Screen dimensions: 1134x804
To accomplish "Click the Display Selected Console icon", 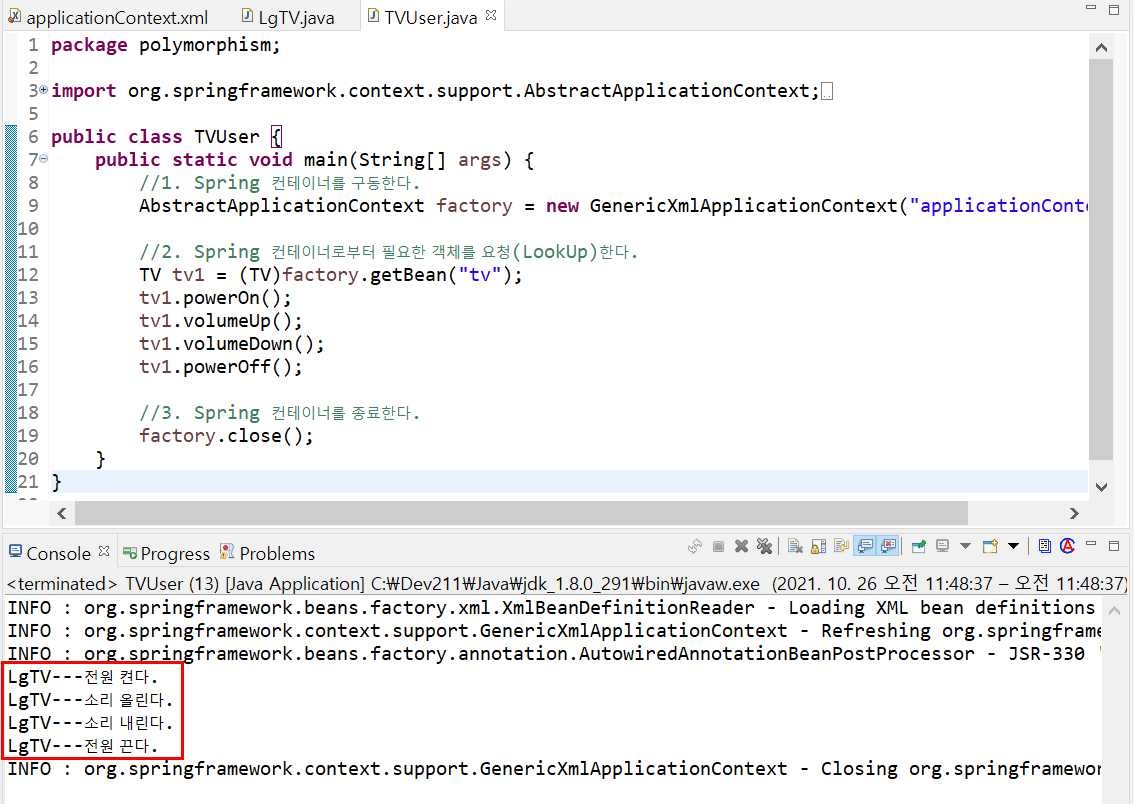I will tap(942, 547).
